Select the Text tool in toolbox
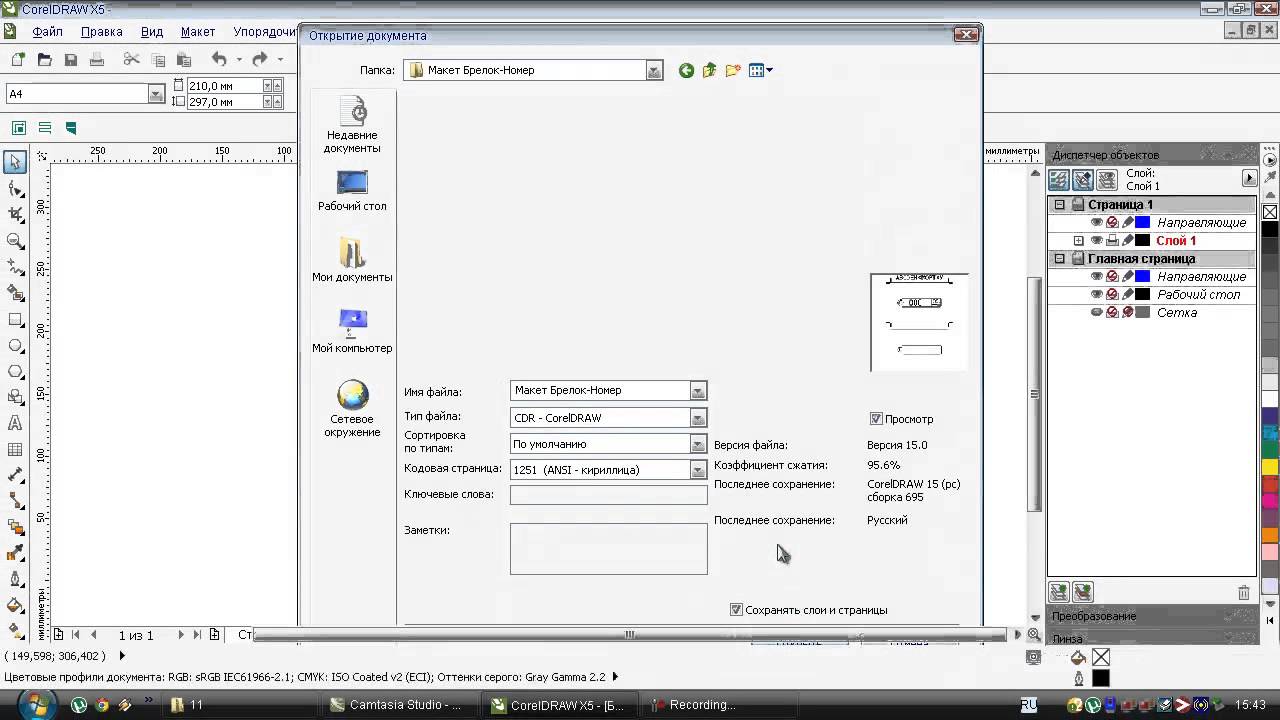Screen dimensions: 1280x720 pyautogui.click(x=15, y=423)
